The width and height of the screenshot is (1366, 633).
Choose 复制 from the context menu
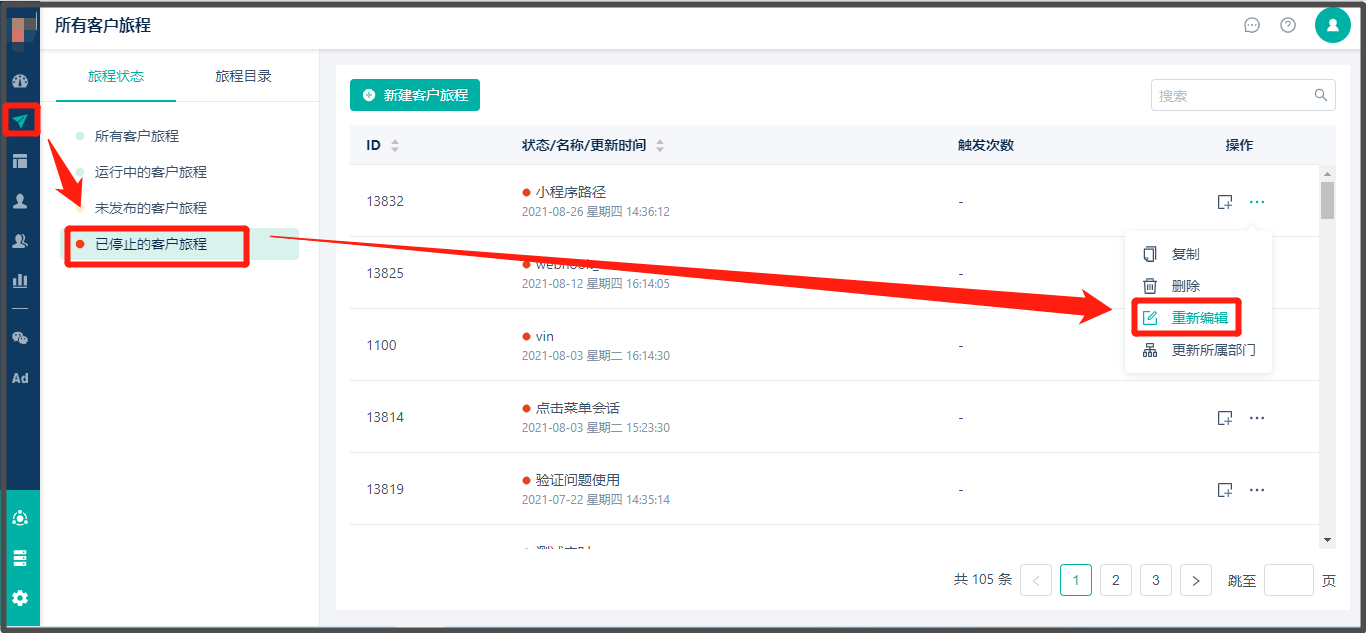coord(1198,254)
